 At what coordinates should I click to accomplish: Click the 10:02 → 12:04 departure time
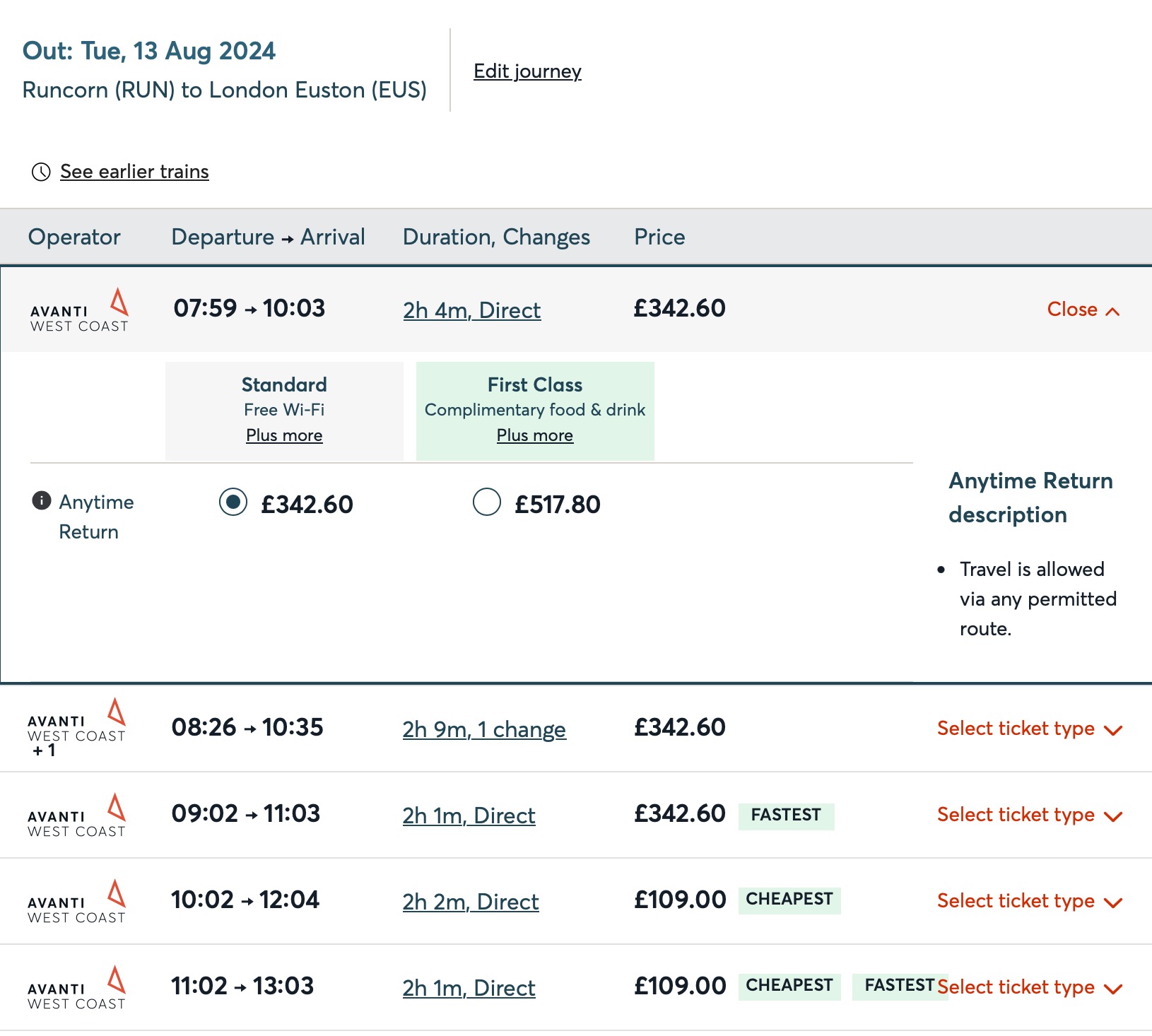pyautogui.click(x=245, y=900)
